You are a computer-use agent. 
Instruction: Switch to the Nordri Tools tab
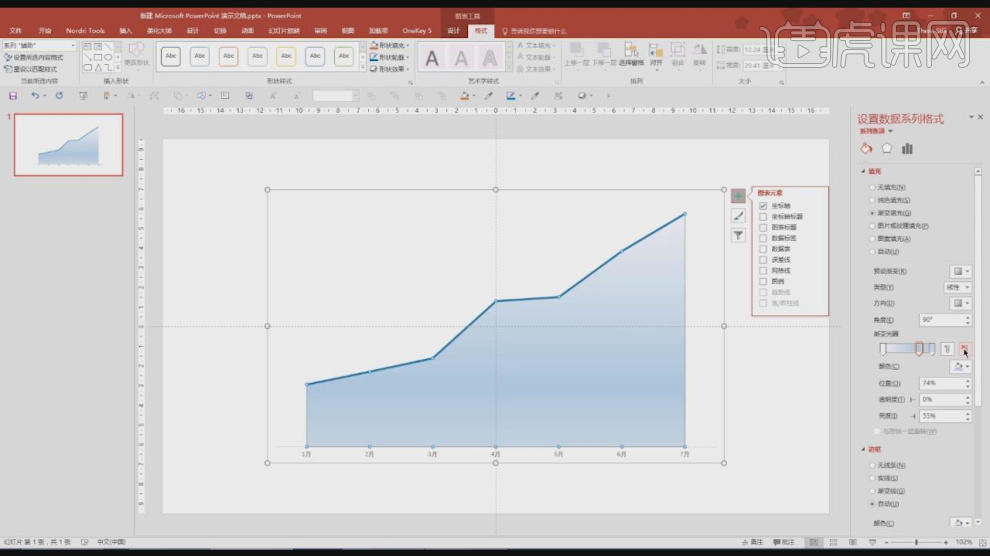click(x=85, y=30)
